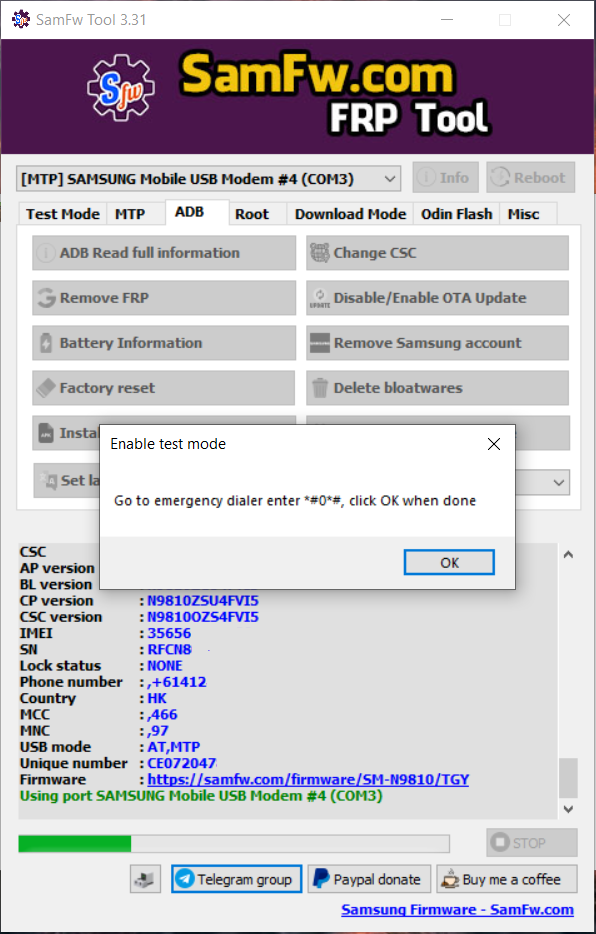Click the device manager icon button
This screenshot has width=596, height=934.
pyautogui.click(x=145, y=879)
